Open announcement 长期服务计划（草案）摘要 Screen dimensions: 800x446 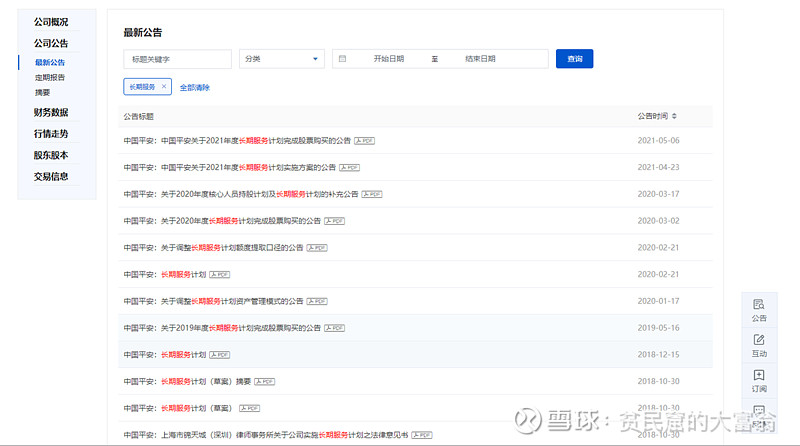(187, 382)
